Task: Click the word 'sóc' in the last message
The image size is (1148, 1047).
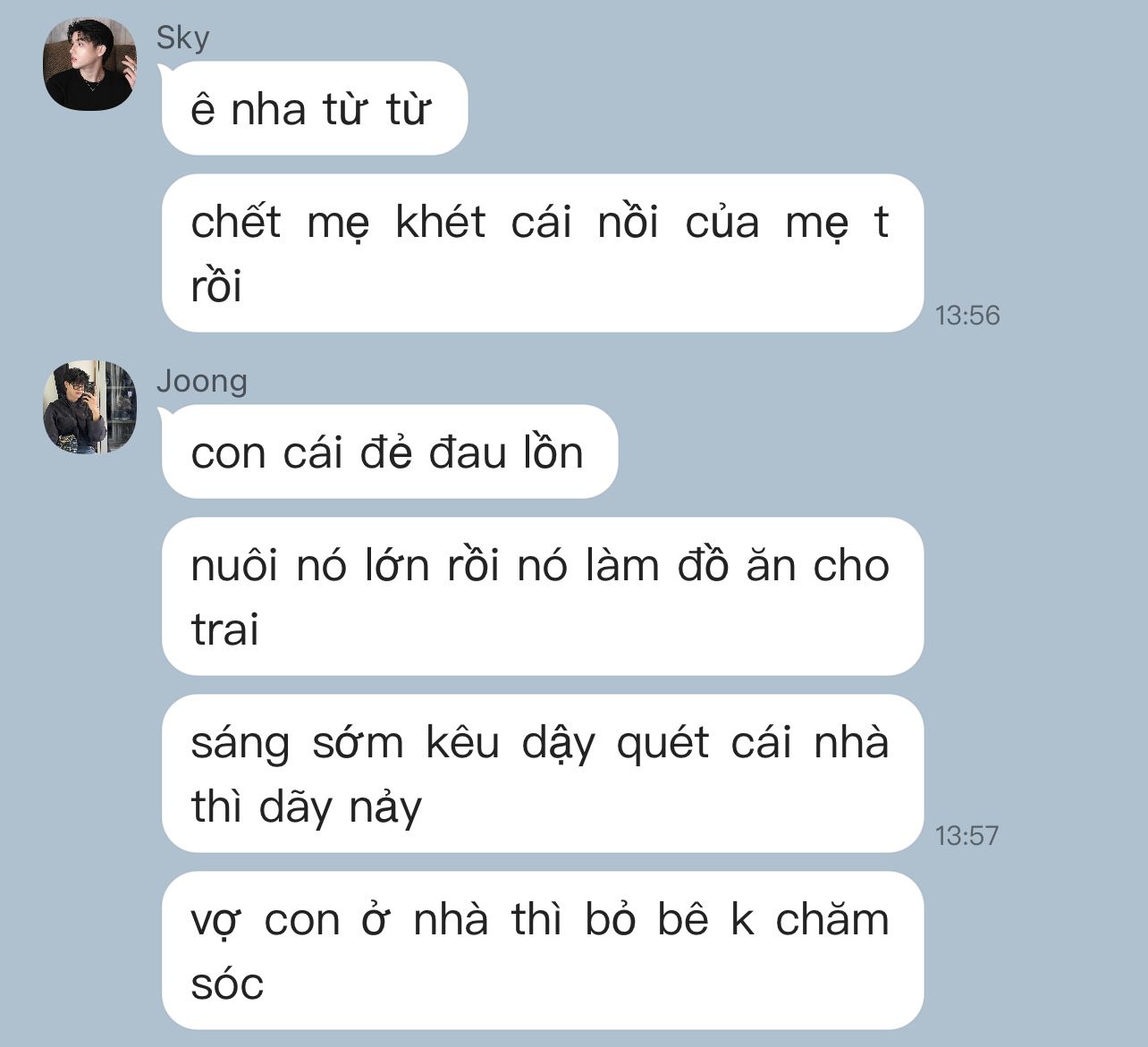Action: (227, 984)
